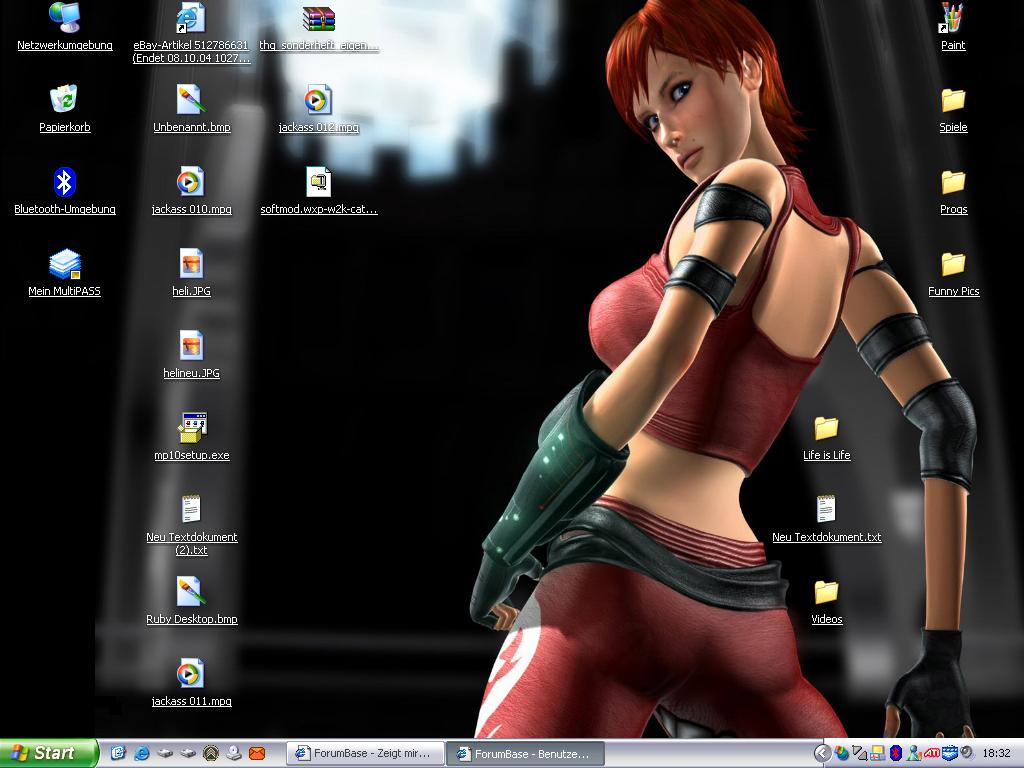Screen dimensions: 1024x768
Task: Select the jackass 012.mpg video file
Action: point(318,100)
